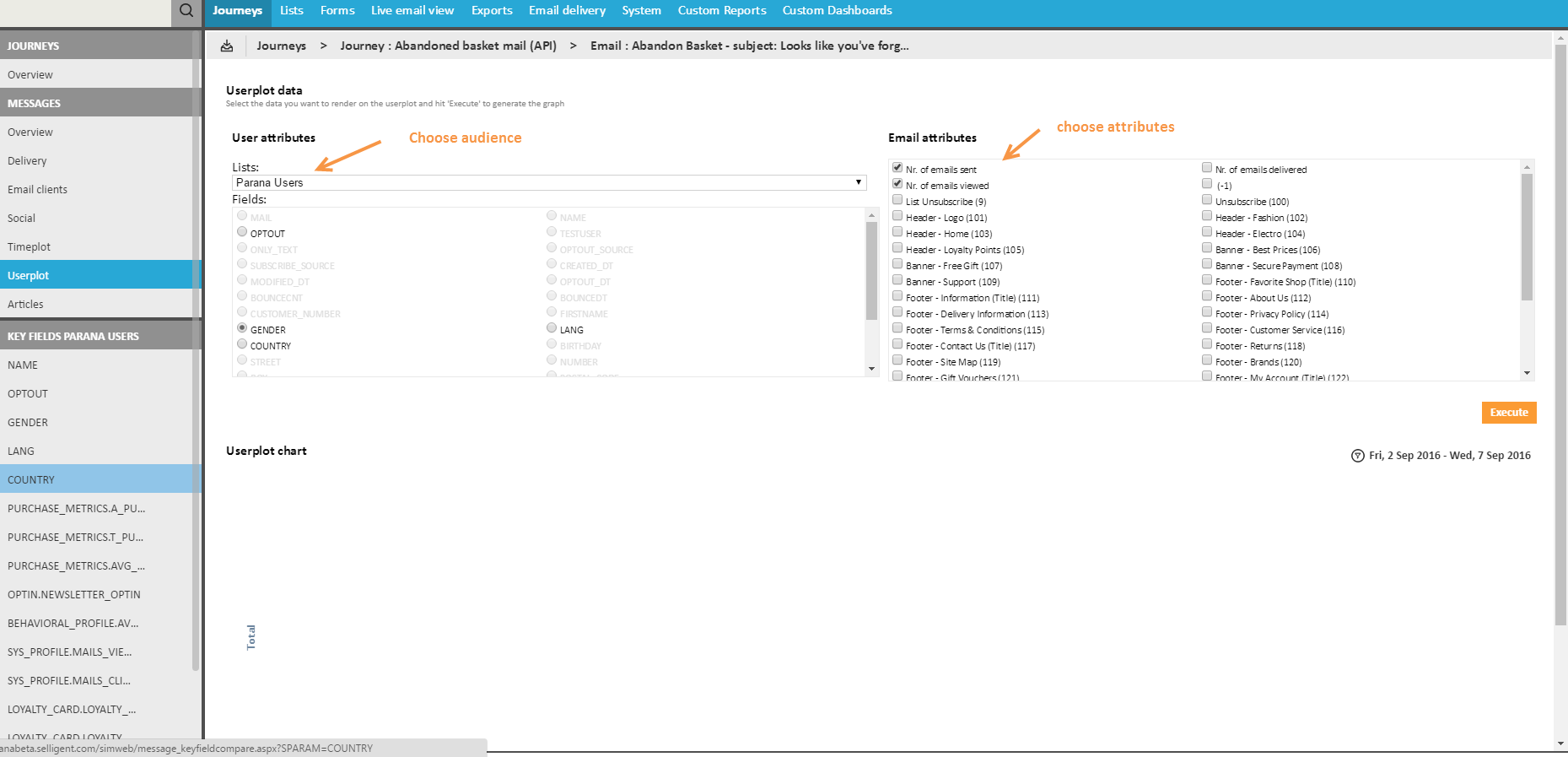The height and width of the screenshot is (757, 1568).
Task: Select the COUNTRY field radio button
Action: click(x=242, y=344)
